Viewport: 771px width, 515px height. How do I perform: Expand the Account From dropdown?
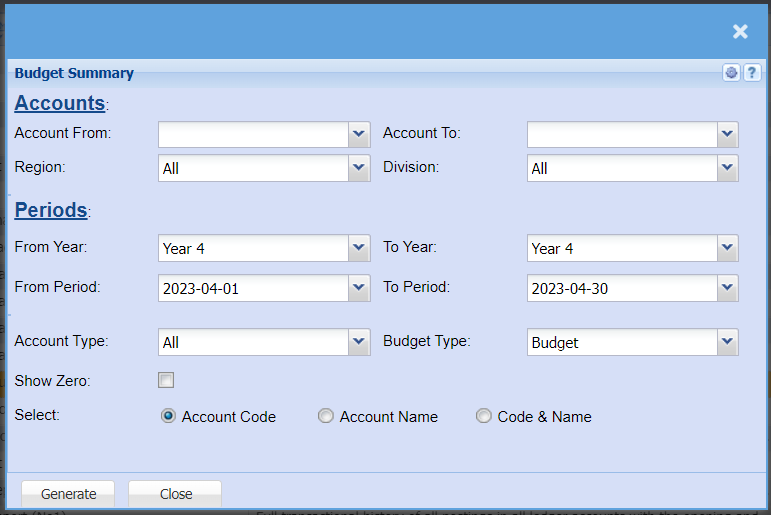[x=359, y=134]
